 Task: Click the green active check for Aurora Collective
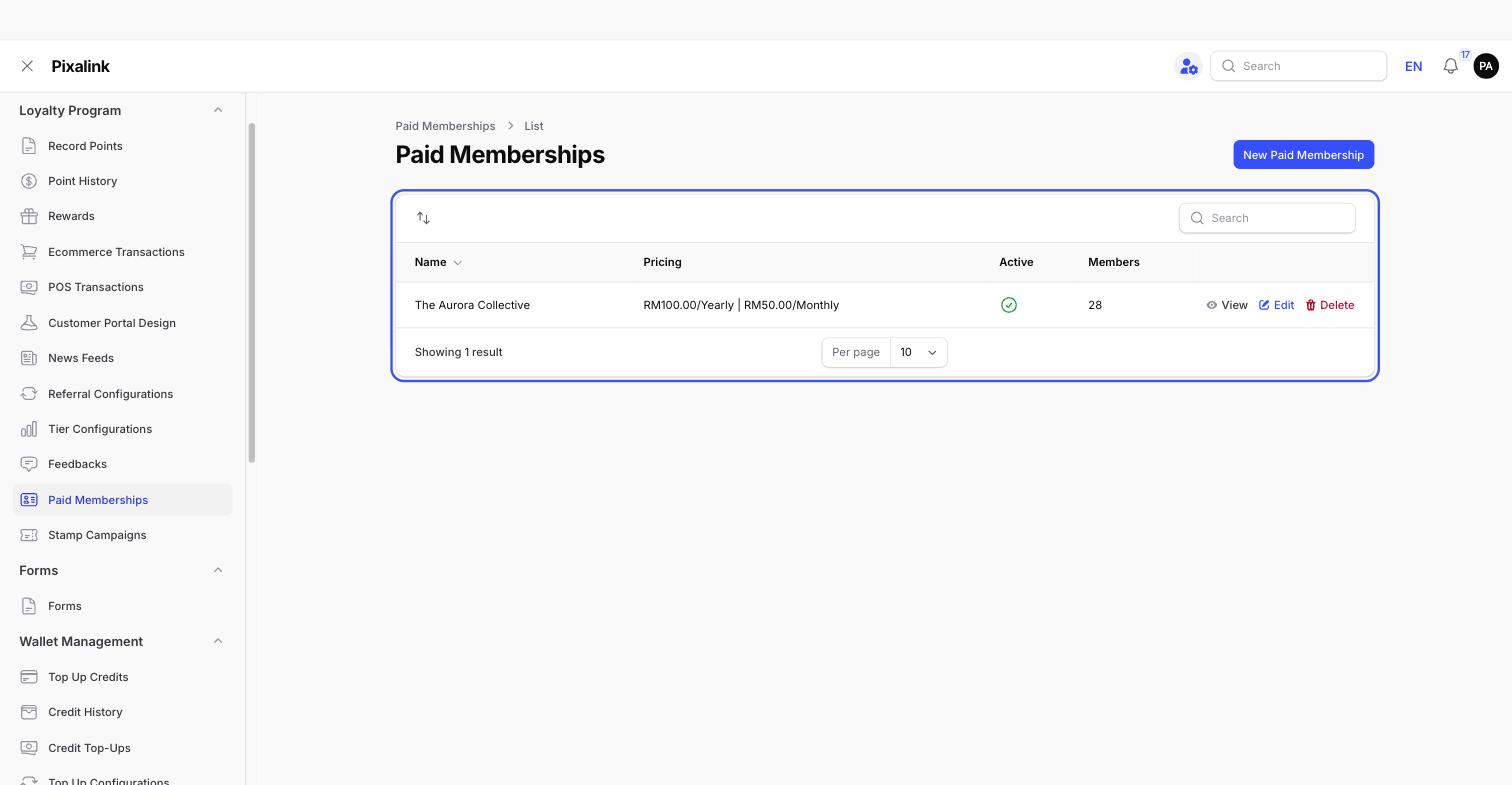pos(1009,305)
